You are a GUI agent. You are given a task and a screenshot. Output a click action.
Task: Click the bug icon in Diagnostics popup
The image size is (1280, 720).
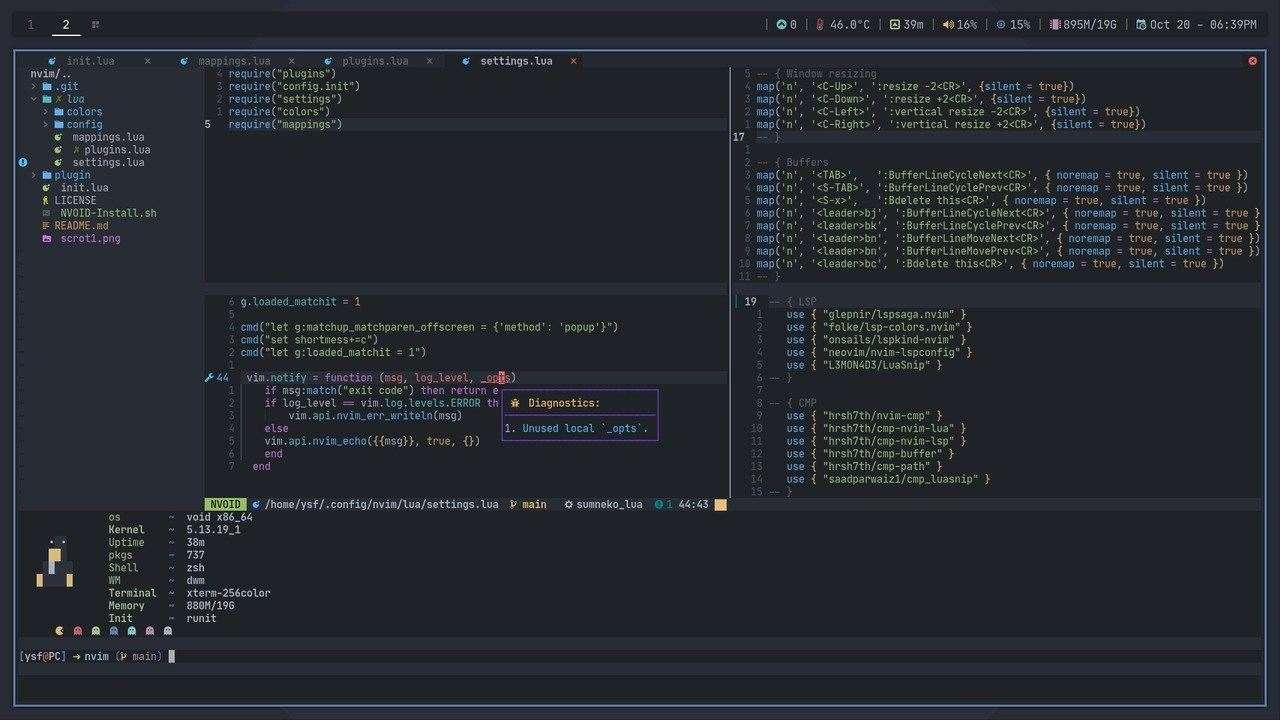click(515, 403)
